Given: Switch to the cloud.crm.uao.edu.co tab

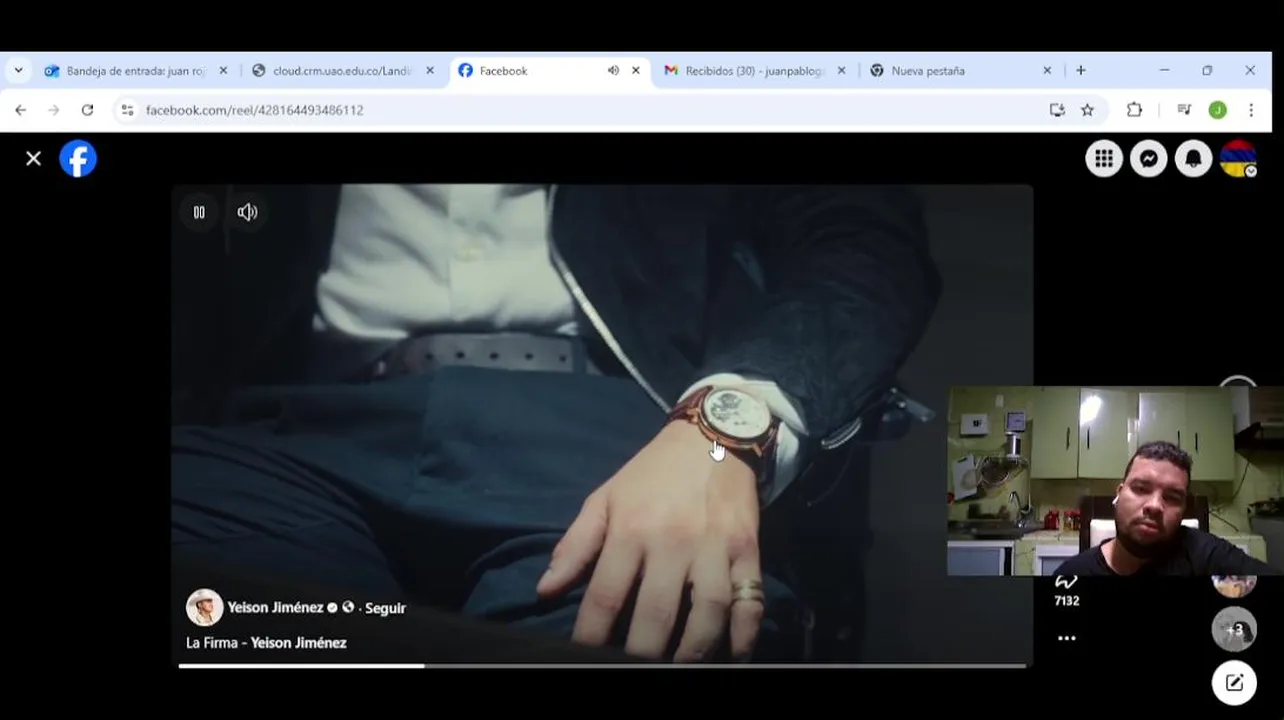Looking at the screenshot, I should pos(342,71).
